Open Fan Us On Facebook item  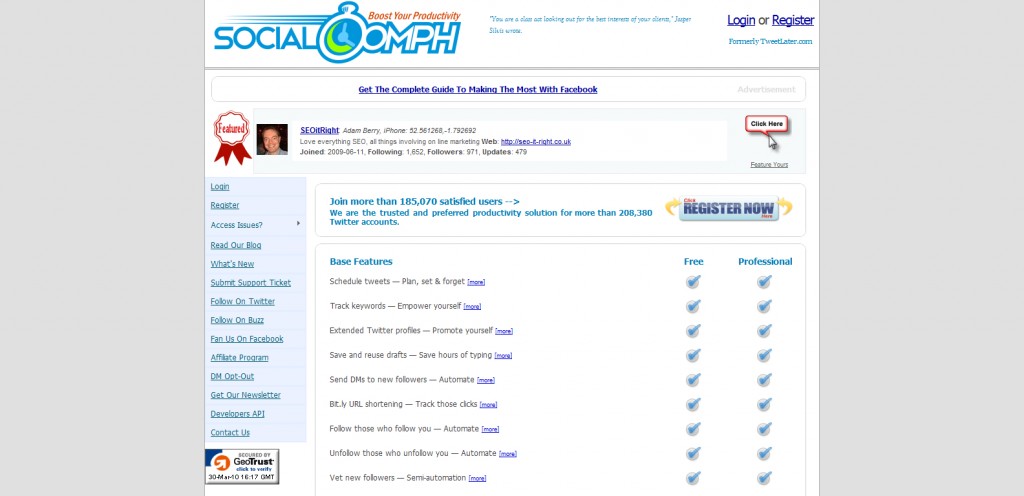coord(247,339)
